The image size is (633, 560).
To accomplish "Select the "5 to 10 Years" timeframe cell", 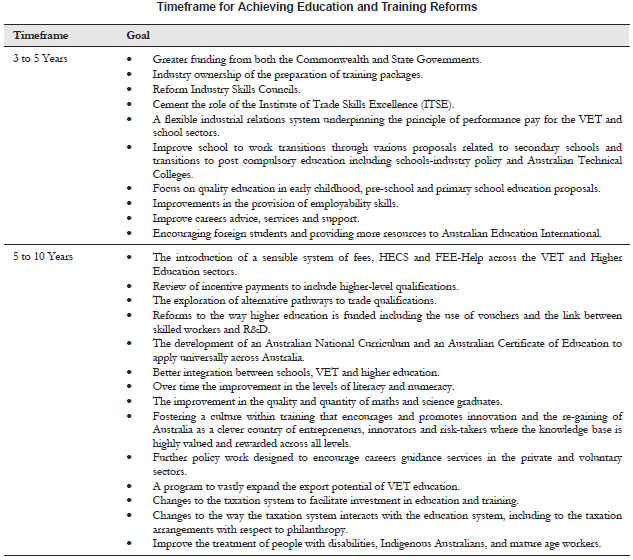I will (43, 256).
